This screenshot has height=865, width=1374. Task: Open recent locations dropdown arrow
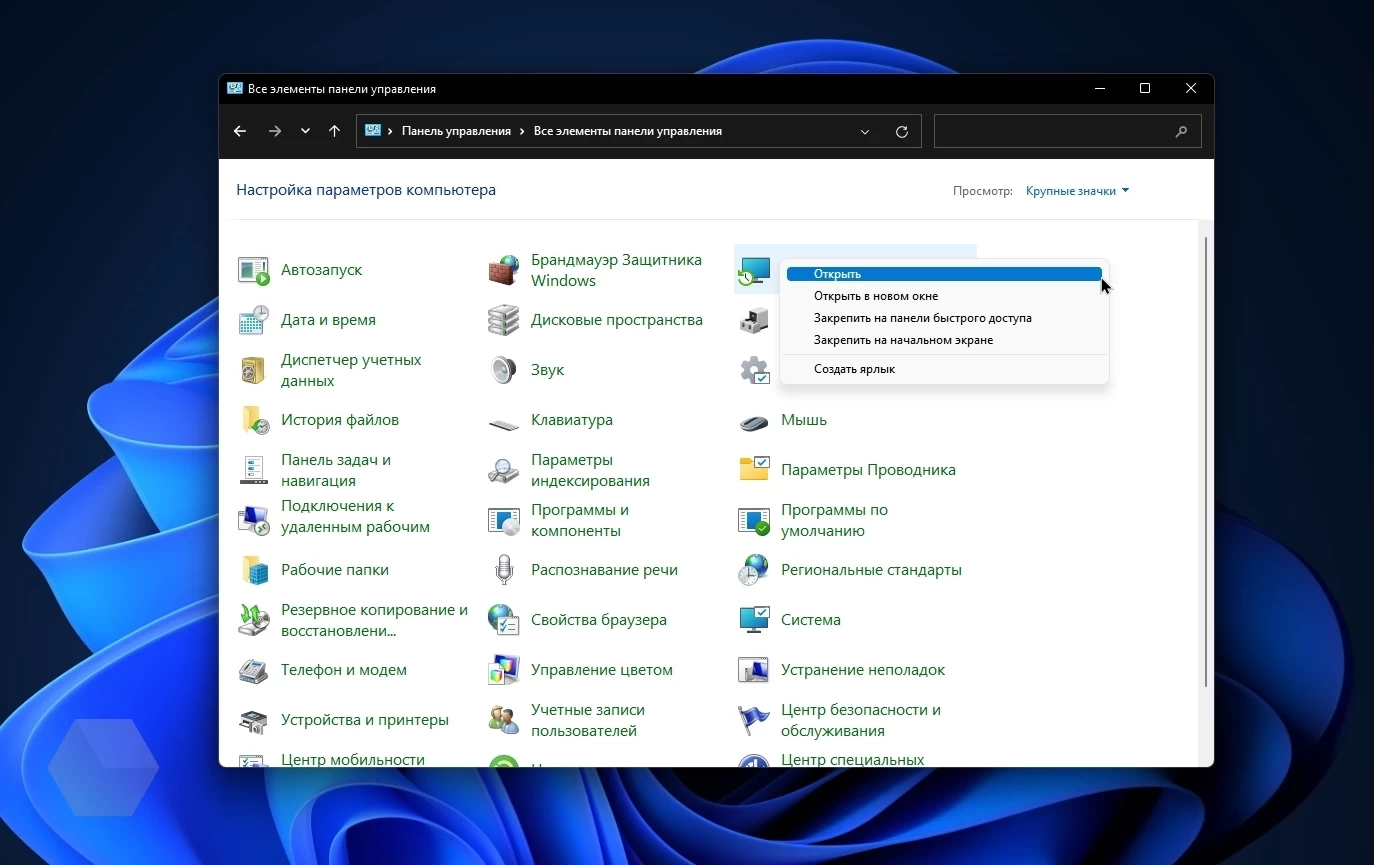coord(305,131)
